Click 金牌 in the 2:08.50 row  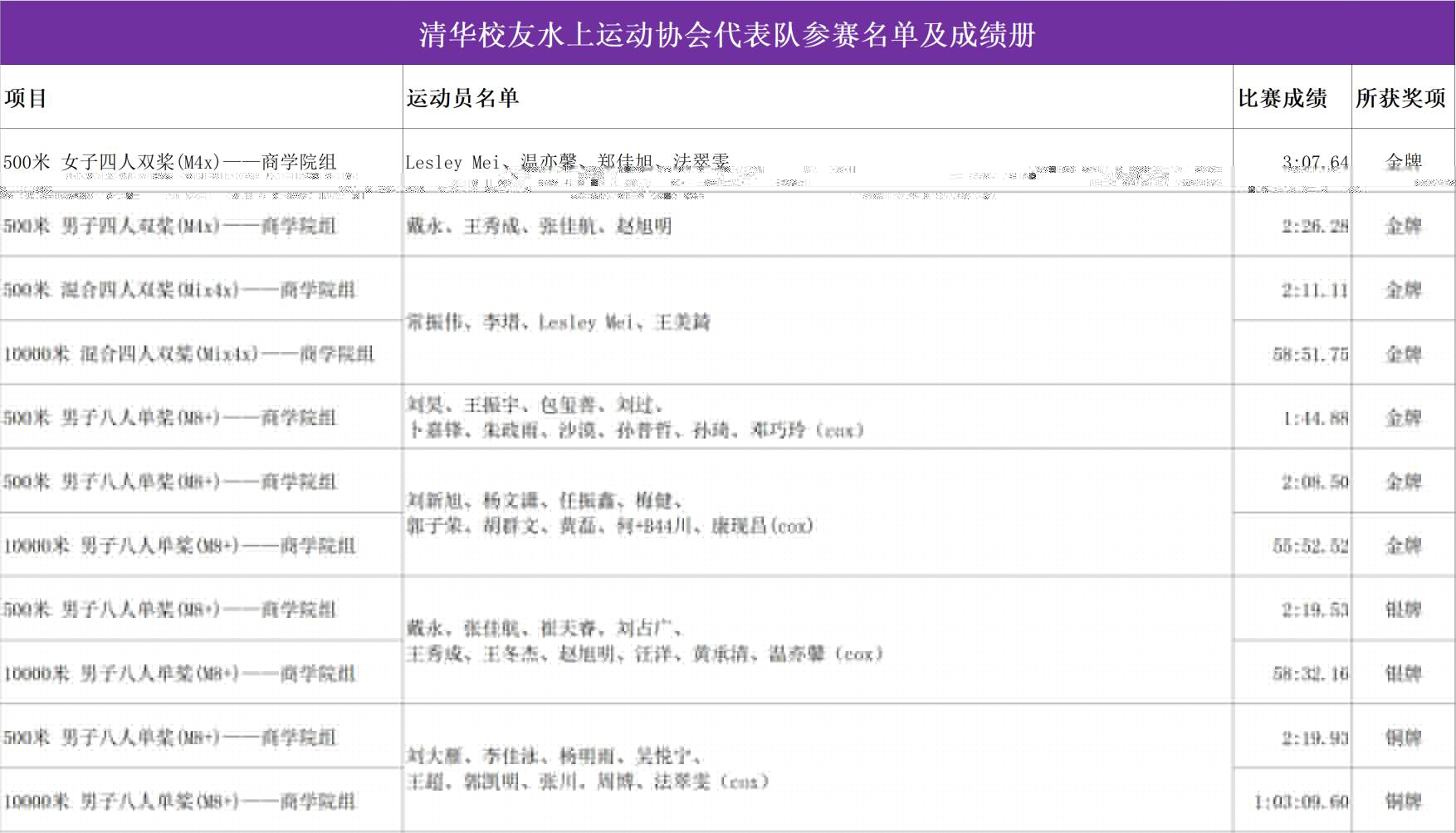point(1404,481)
